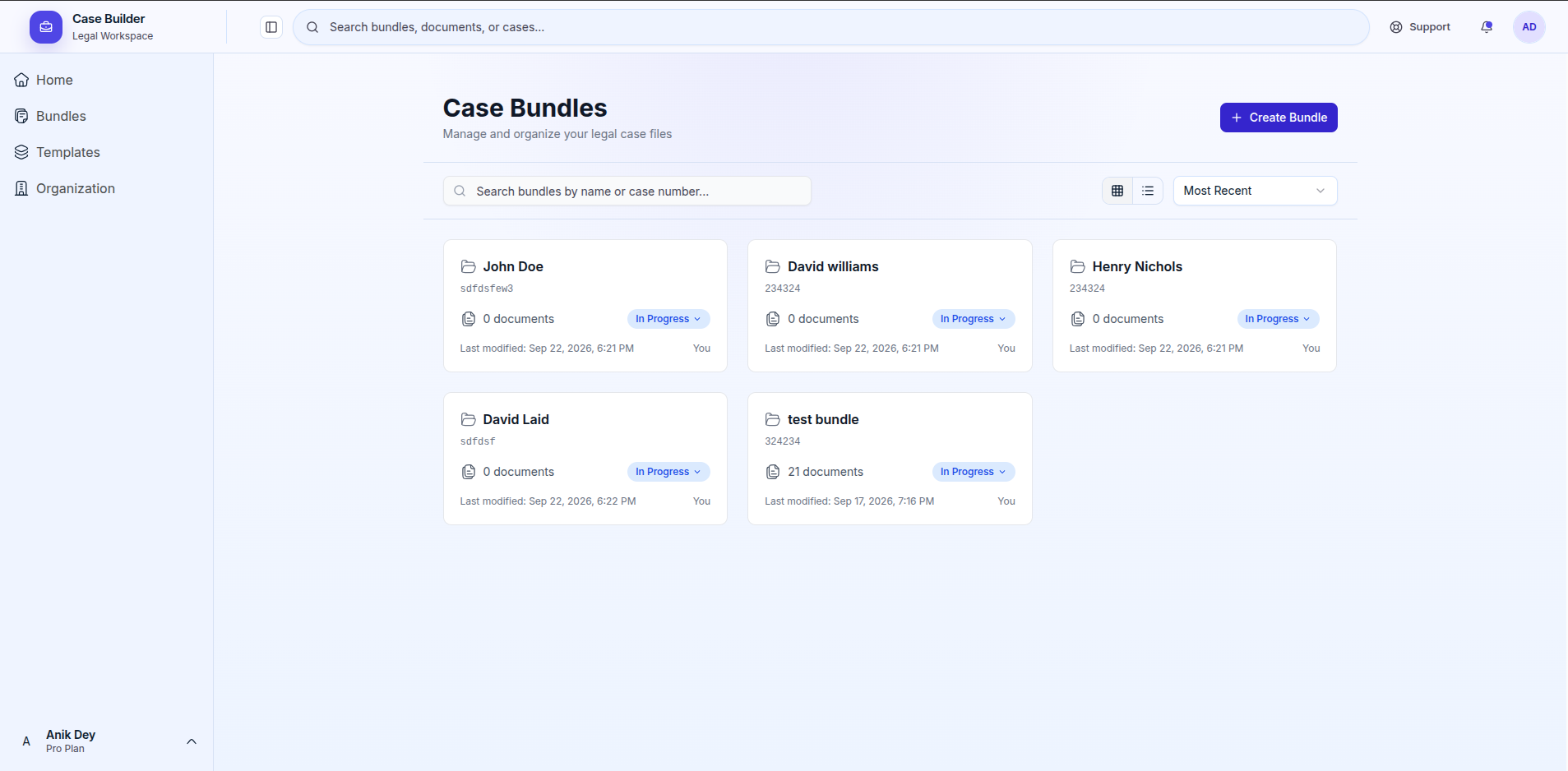Switch to list view

click(1148, 191)
